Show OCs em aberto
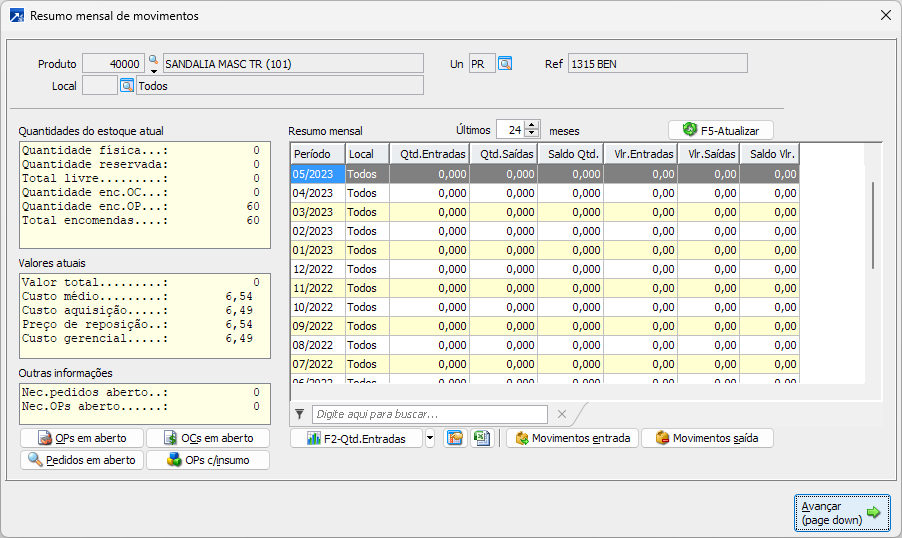Screen dimensions: 902x538 (x=207, y=438)
